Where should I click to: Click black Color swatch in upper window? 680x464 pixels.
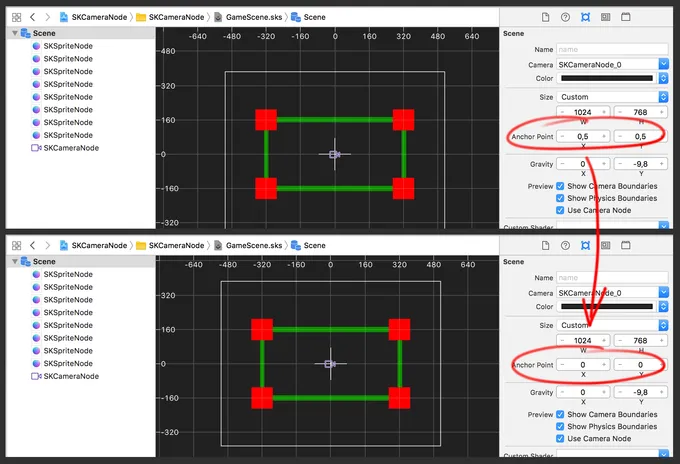coord(607,78)
